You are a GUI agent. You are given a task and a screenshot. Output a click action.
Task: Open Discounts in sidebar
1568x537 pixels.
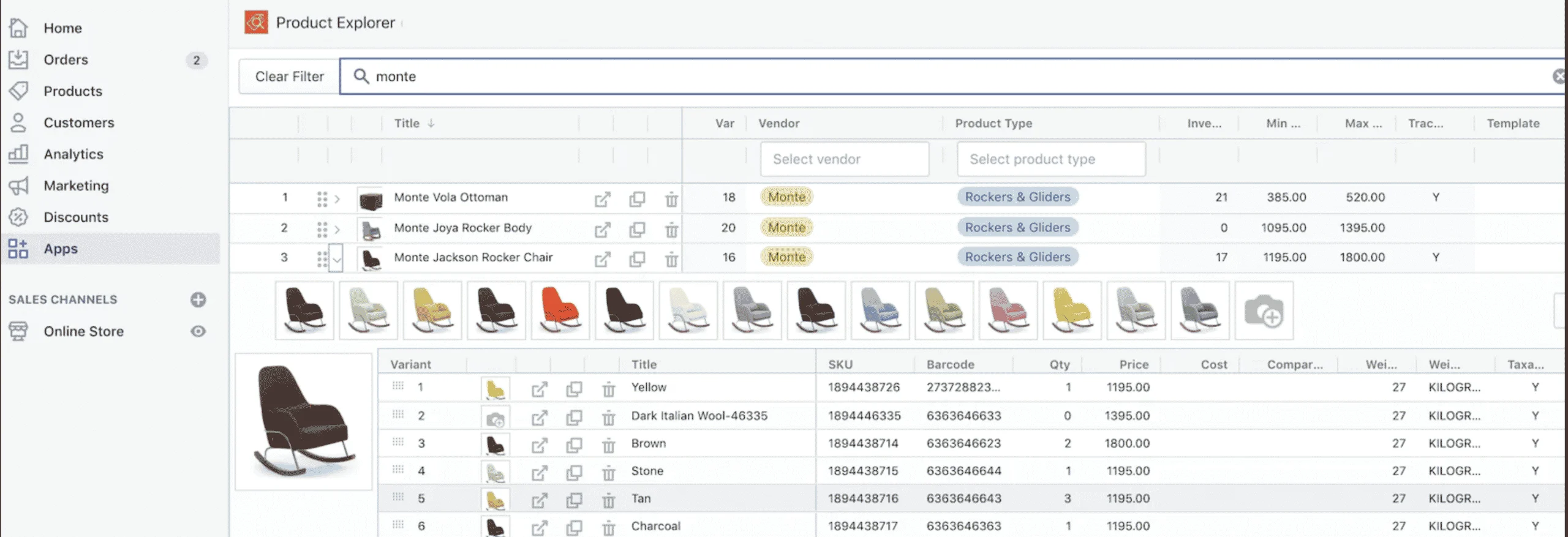(x=76, y=217)
